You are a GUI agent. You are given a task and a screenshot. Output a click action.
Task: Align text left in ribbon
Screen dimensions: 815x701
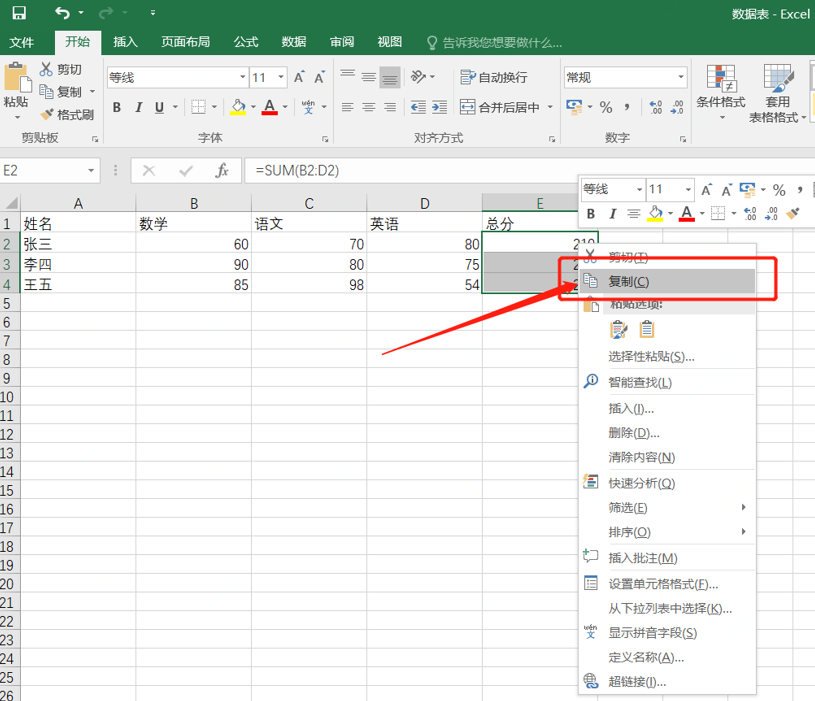click(347, 108)
